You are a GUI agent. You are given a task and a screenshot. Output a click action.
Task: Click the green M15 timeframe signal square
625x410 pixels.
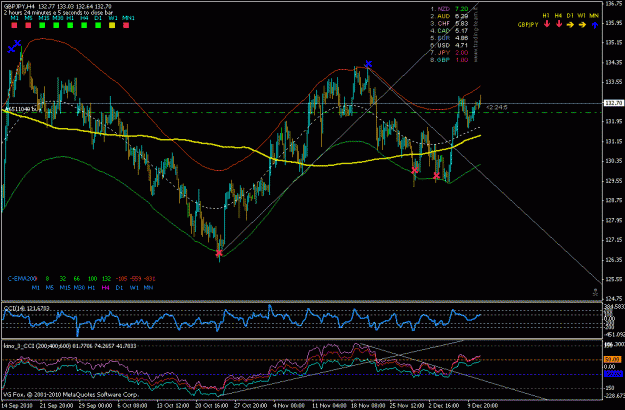pyautogui.click(x=42, y=26)
